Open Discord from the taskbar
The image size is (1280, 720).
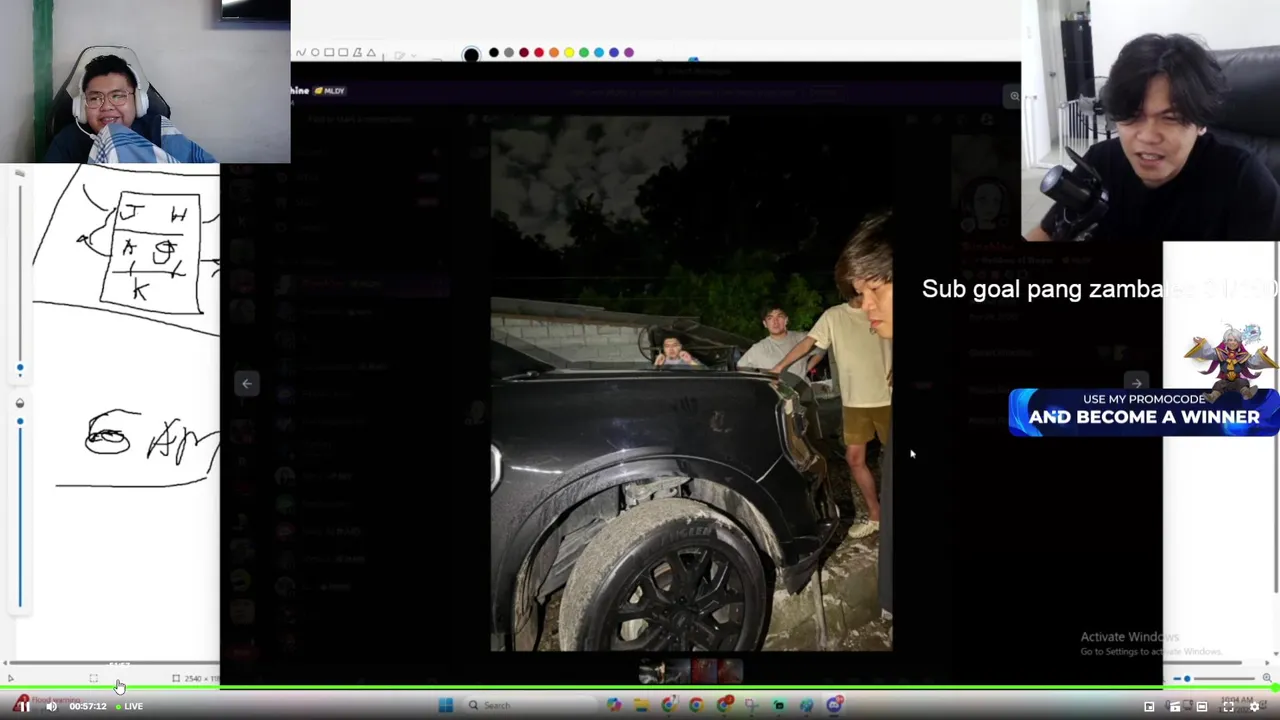(x=834, y=705)
